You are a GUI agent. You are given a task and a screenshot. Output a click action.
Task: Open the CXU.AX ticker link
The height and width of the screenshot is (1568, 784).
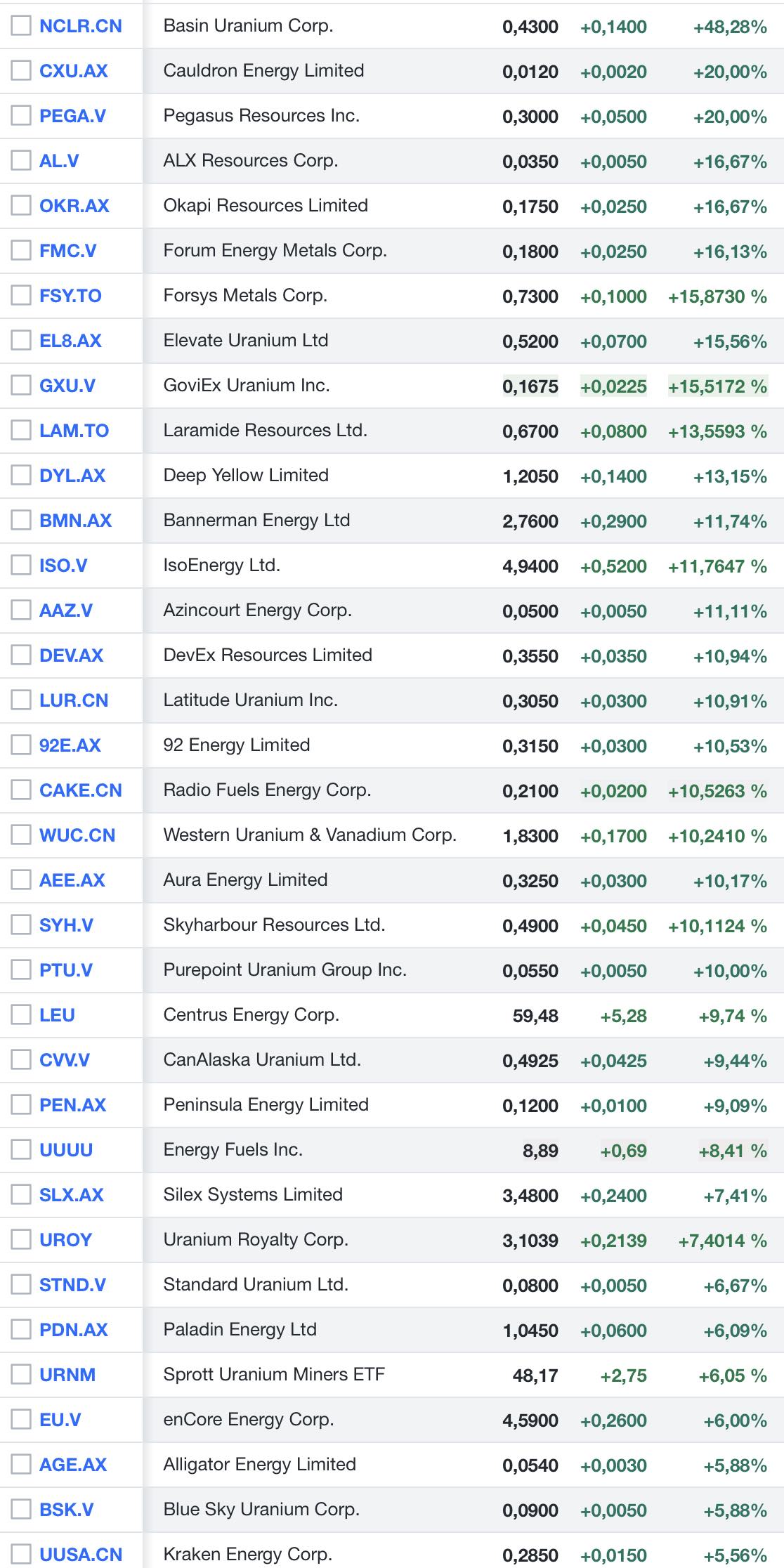click(74, 71)
